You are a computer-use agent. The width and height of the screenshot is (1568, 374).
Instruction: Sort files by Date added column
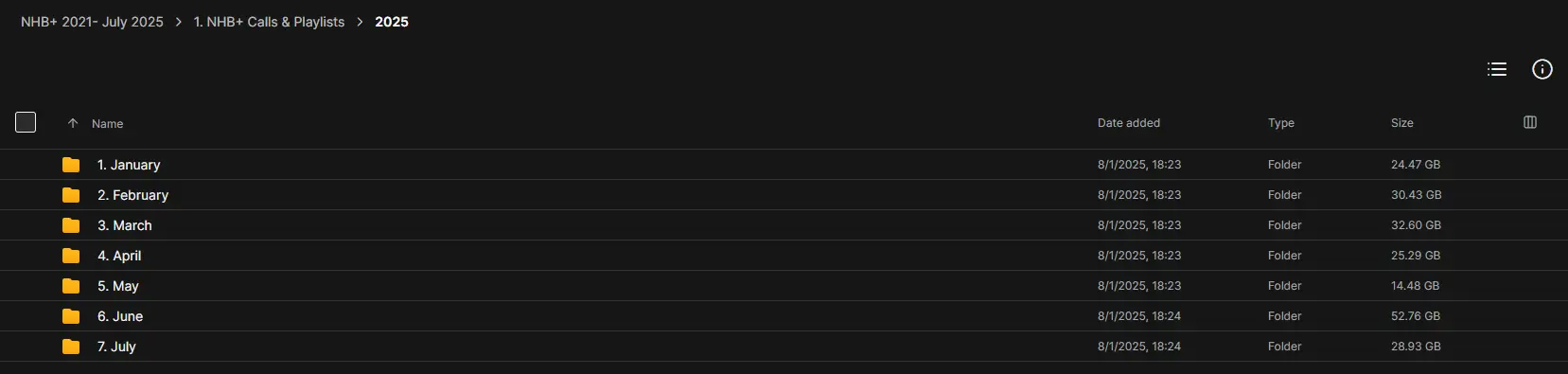(1129, 123)
